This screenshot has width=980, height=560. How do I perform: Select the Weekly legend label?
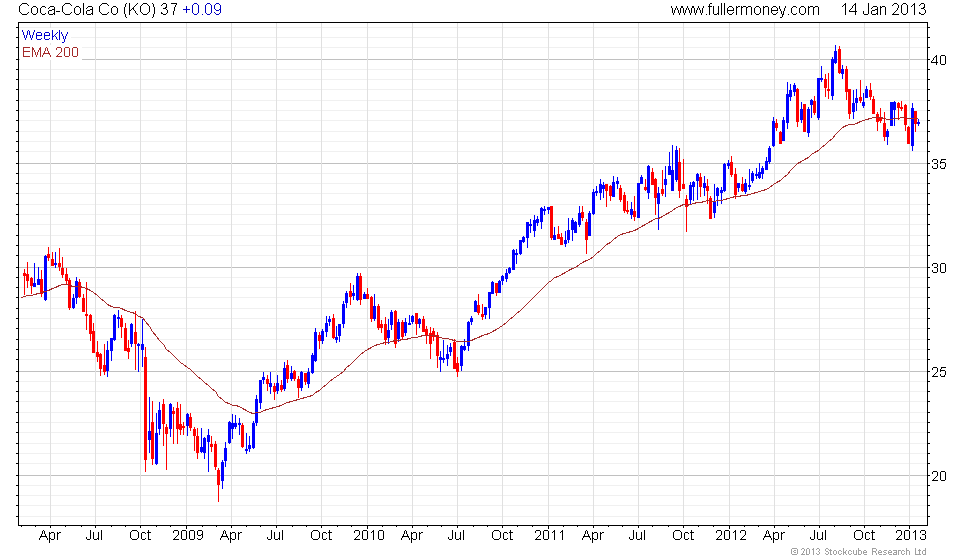click(x=44, y=36)
